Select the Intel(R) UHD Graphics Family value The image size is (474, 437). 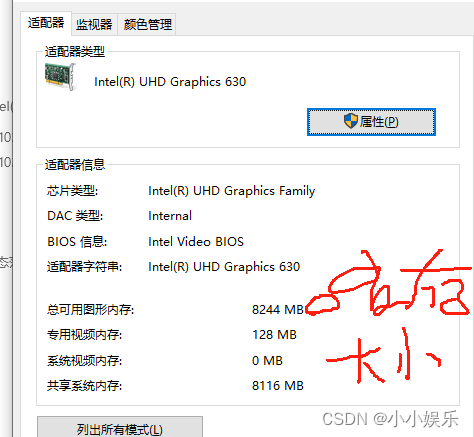pos(231,191)
